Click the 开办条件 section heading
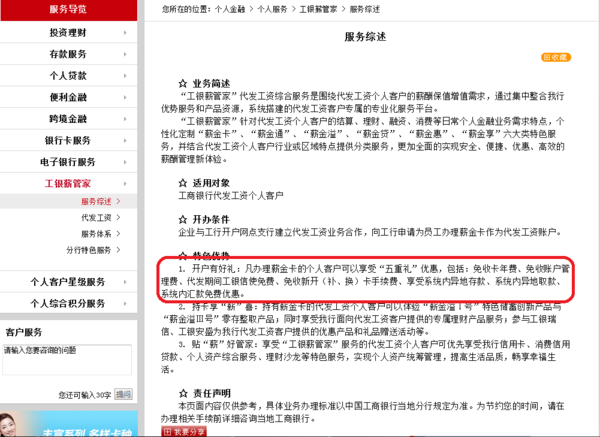This screenshot has height=437, width=600. coord(211,220)
